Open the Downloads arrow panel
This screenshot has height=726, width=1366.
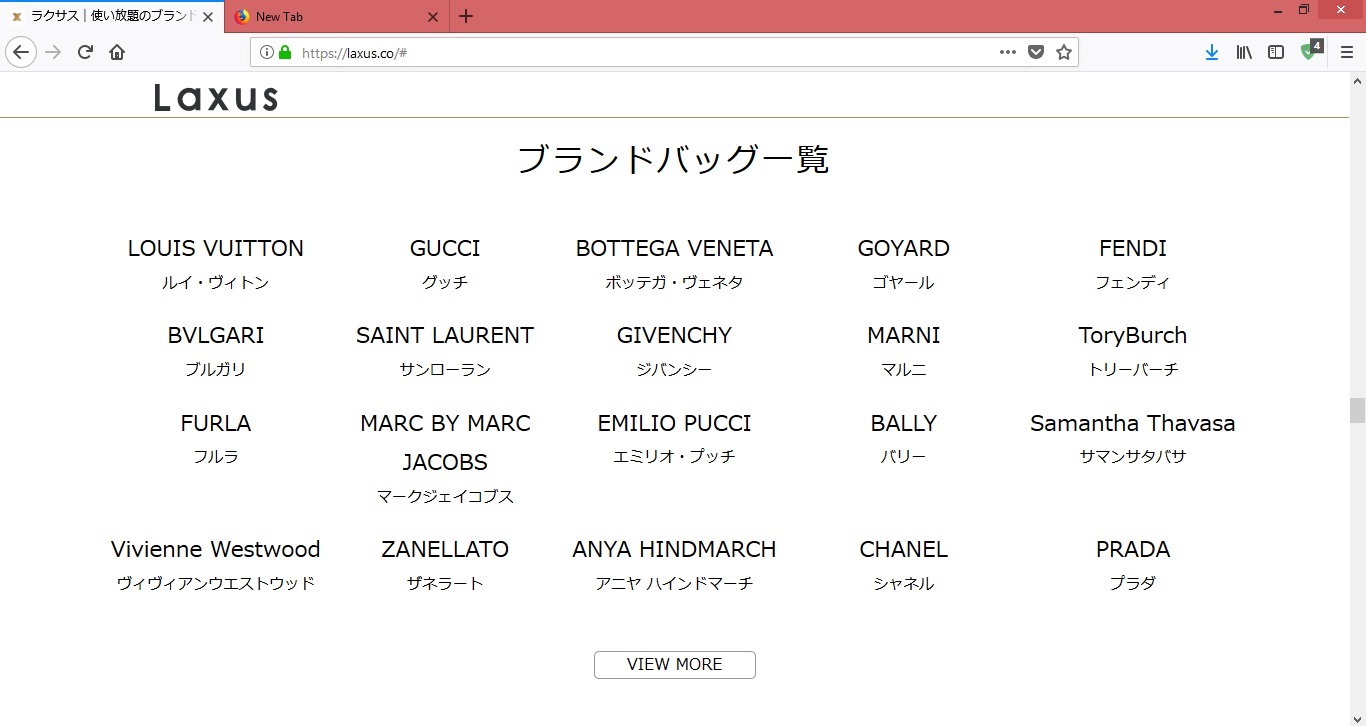pos(1212,52)
